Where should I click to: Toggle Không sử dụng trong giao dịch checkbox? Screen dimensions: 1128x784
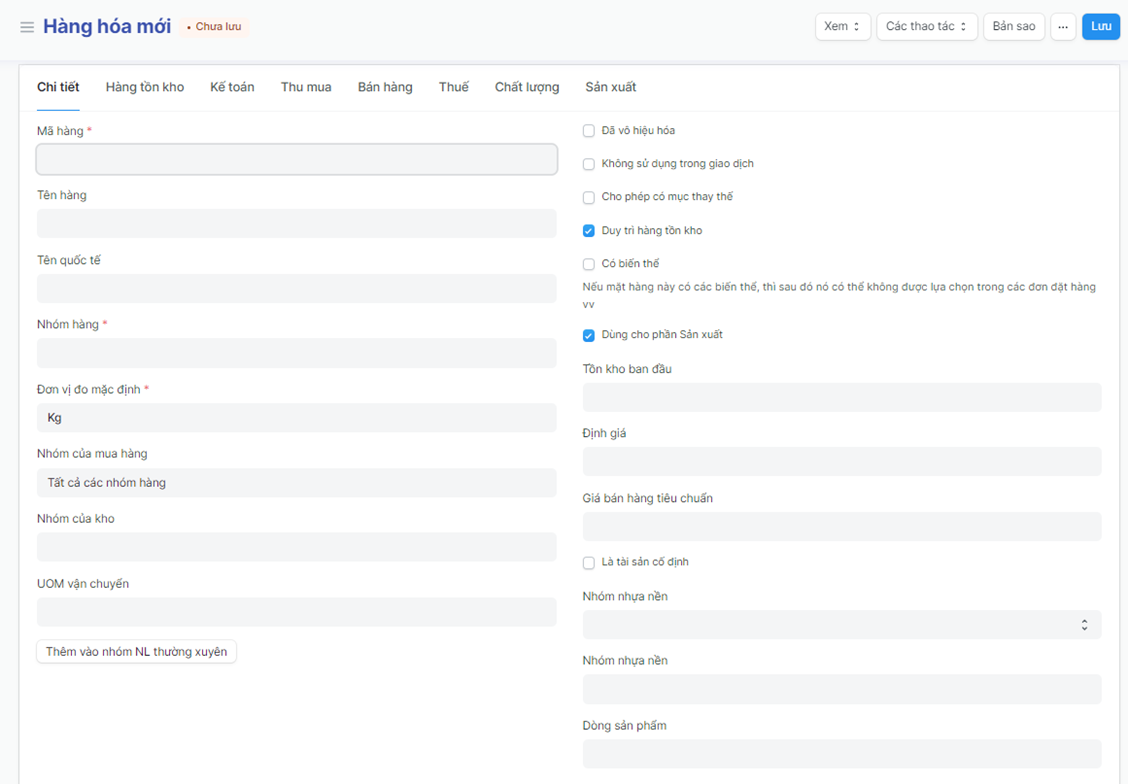tap(589, 164)
